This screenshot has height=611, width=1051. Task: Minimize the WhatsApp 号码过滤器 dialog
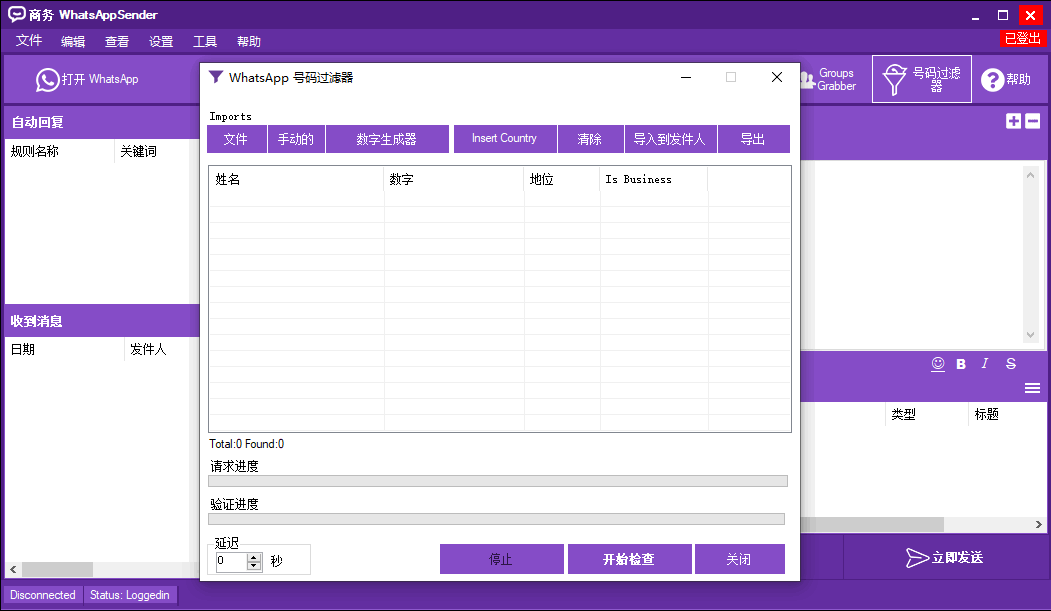[x=686, y=77]
